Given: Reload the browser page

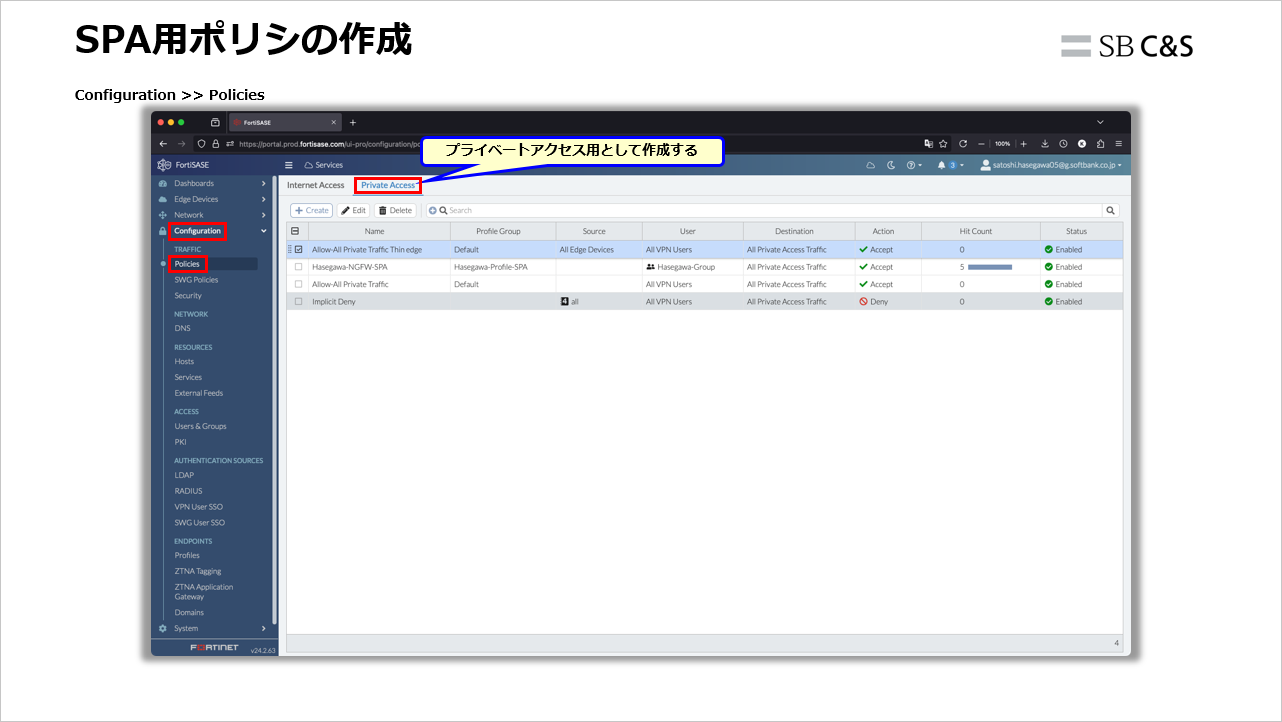Looking at the screenshot, I should pos(962,143).
